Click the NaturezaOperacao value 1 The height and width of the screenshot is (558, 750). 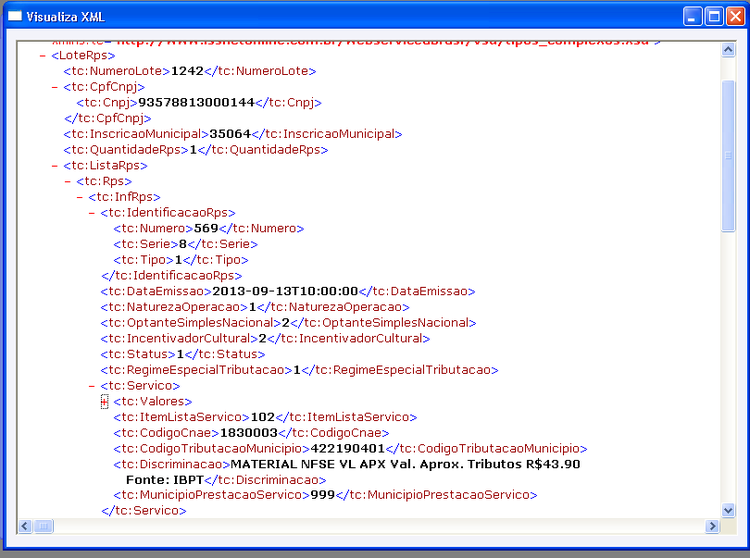click(x=253, y=307)
